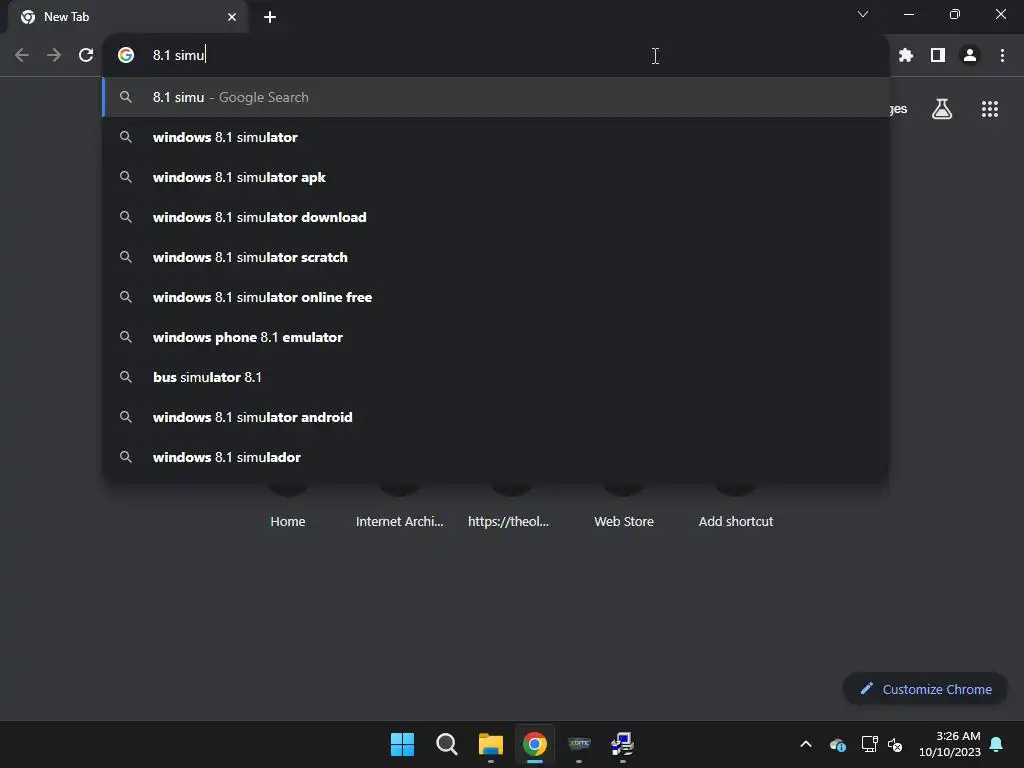
Task: Choose suggestion "windows 8.1 simulator android"
Action: point(496,417)
